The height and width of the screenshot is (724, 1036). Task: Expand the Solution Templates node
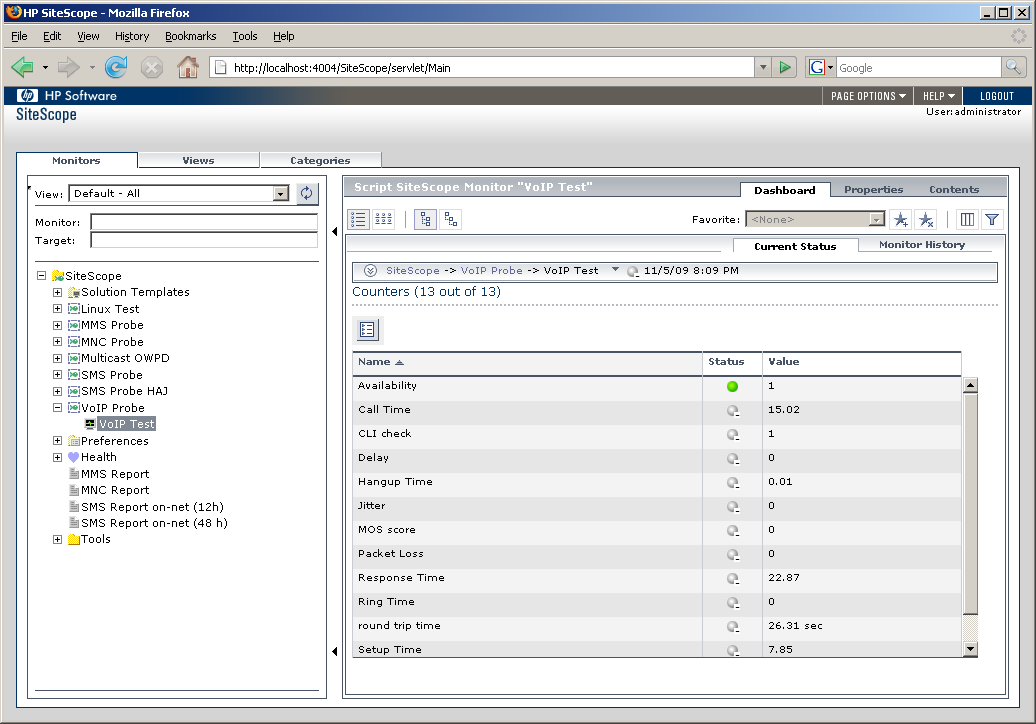tap(57, 292)
